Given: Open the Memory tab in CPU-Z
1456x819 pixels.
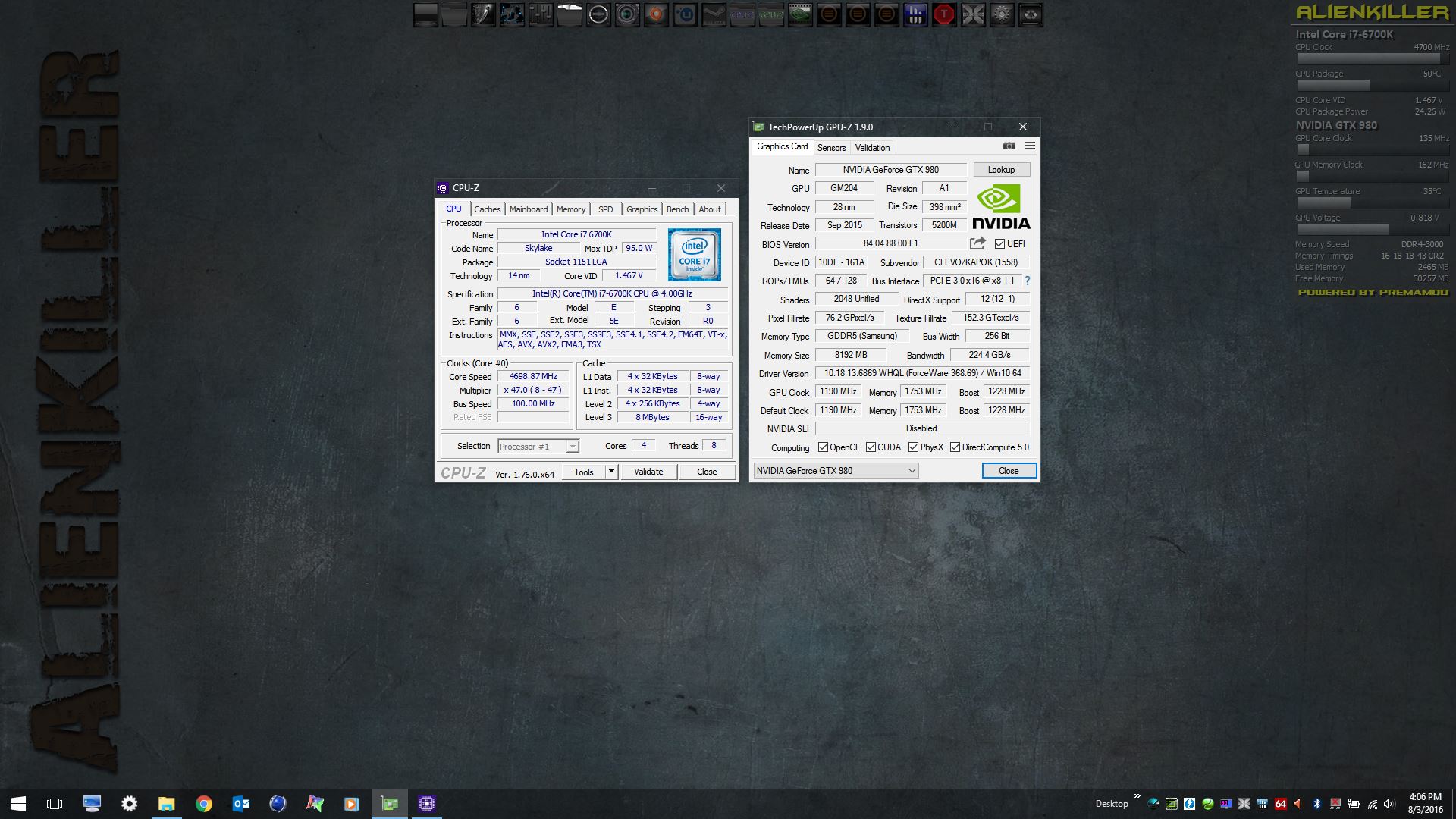Looking at the screenshot, I should [571, 209].
